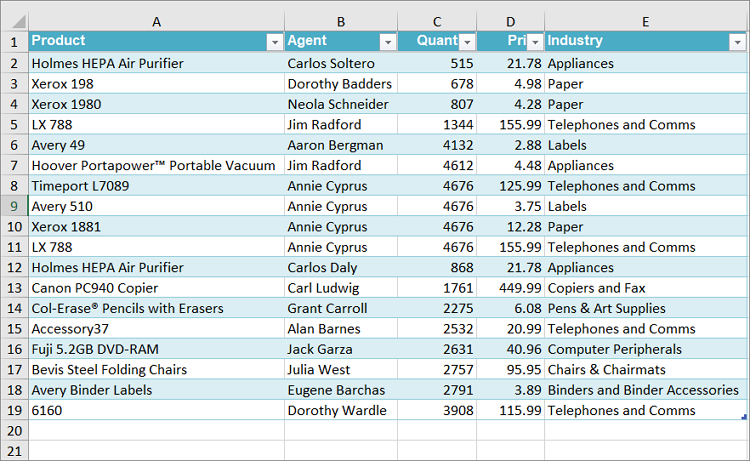Select quantity cell 515
The image size is (750, 461).
click(437, 63)
